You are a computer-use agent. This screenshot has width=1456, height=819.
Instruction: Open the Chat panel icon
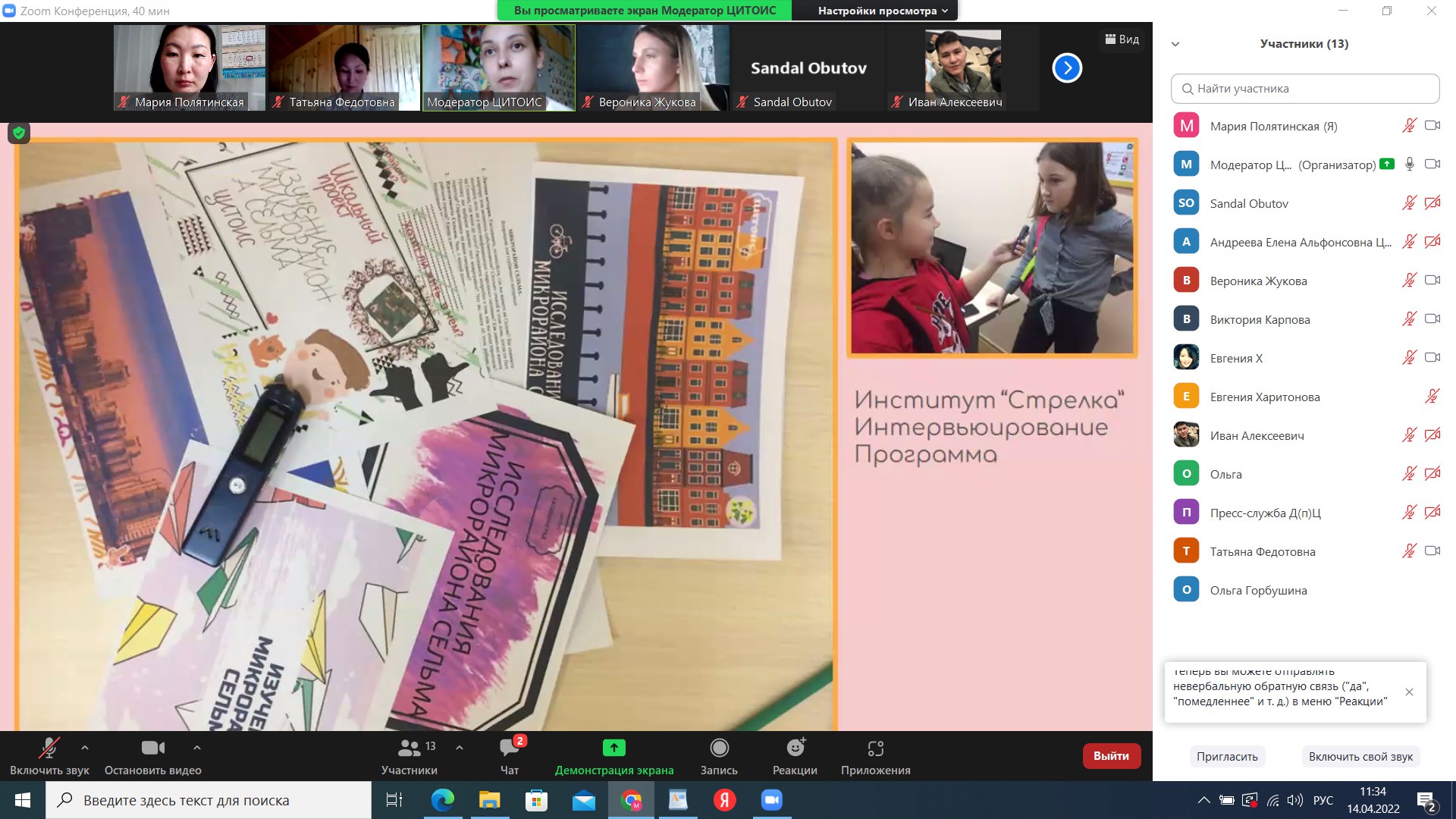(509, 748)
